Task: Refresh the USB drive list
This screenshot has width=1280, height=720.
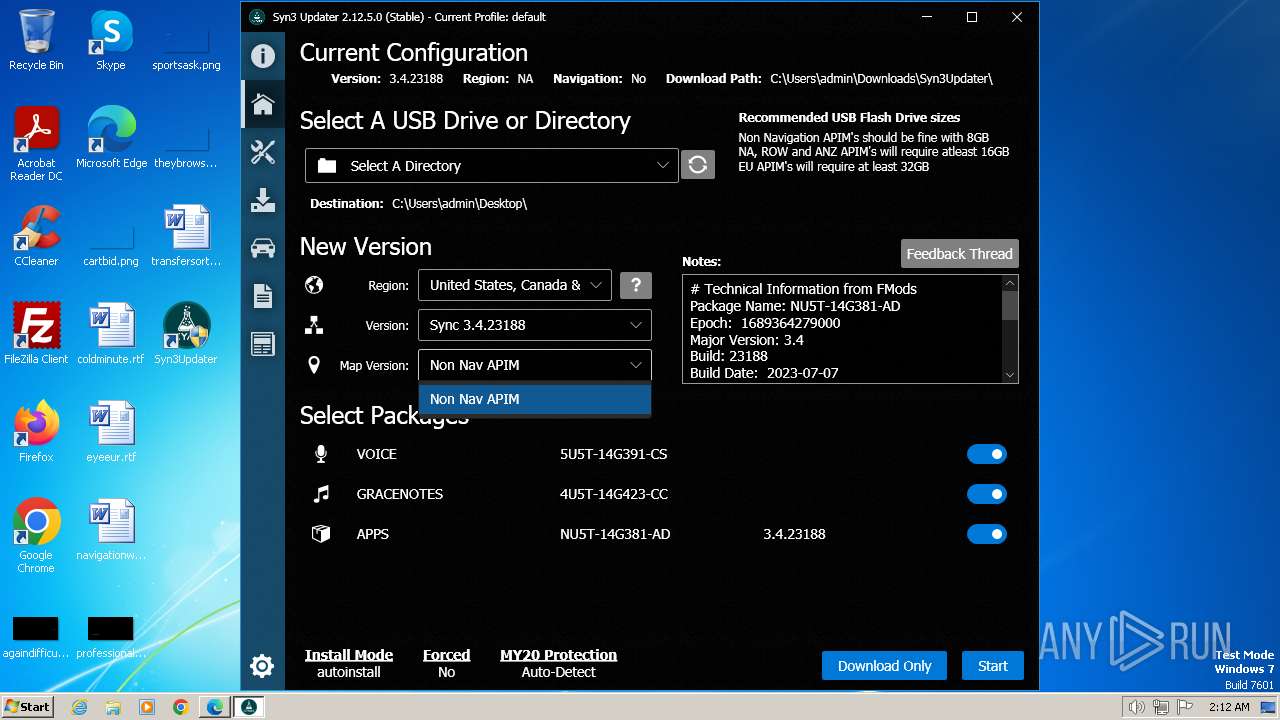Action: (x=698, y=165)
